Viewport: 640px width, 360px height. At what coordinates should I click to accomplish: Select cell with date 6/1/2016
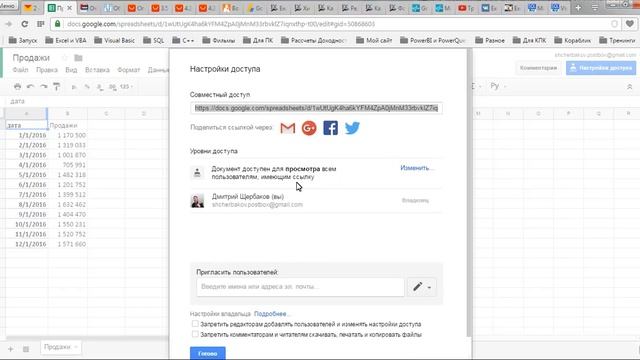(27, 184)
